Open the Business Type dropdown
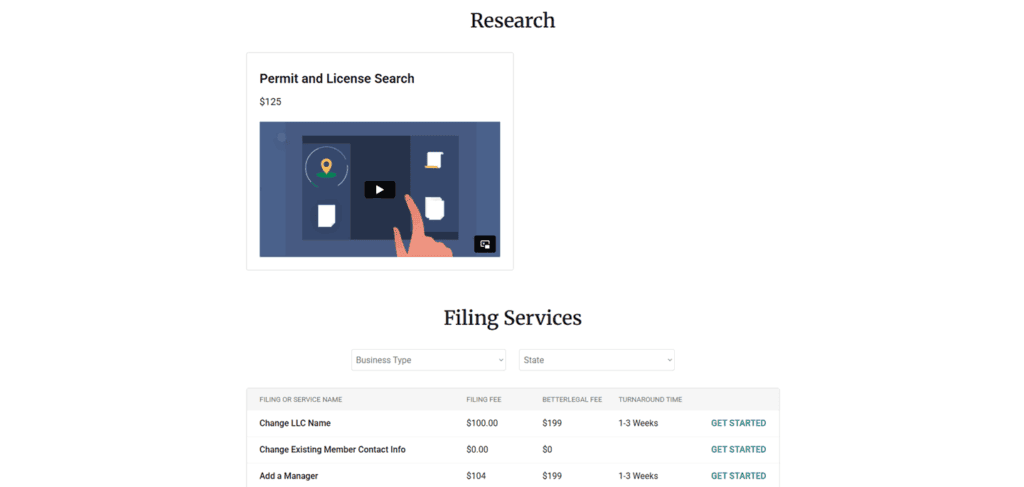Screen dimensions: 1024x487 pyautogui.click(x=428, y=360)
